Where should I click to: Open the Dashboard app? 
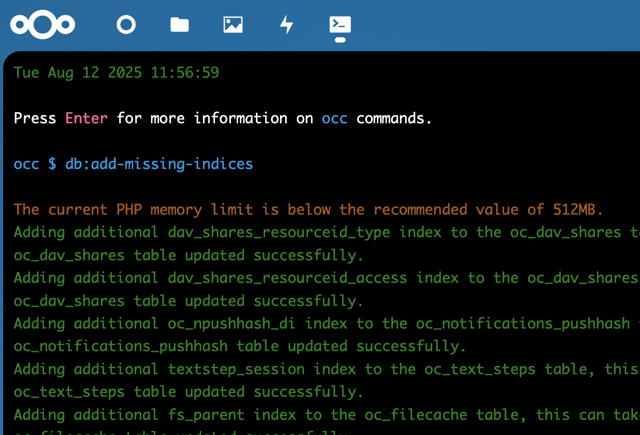point(126,24)
